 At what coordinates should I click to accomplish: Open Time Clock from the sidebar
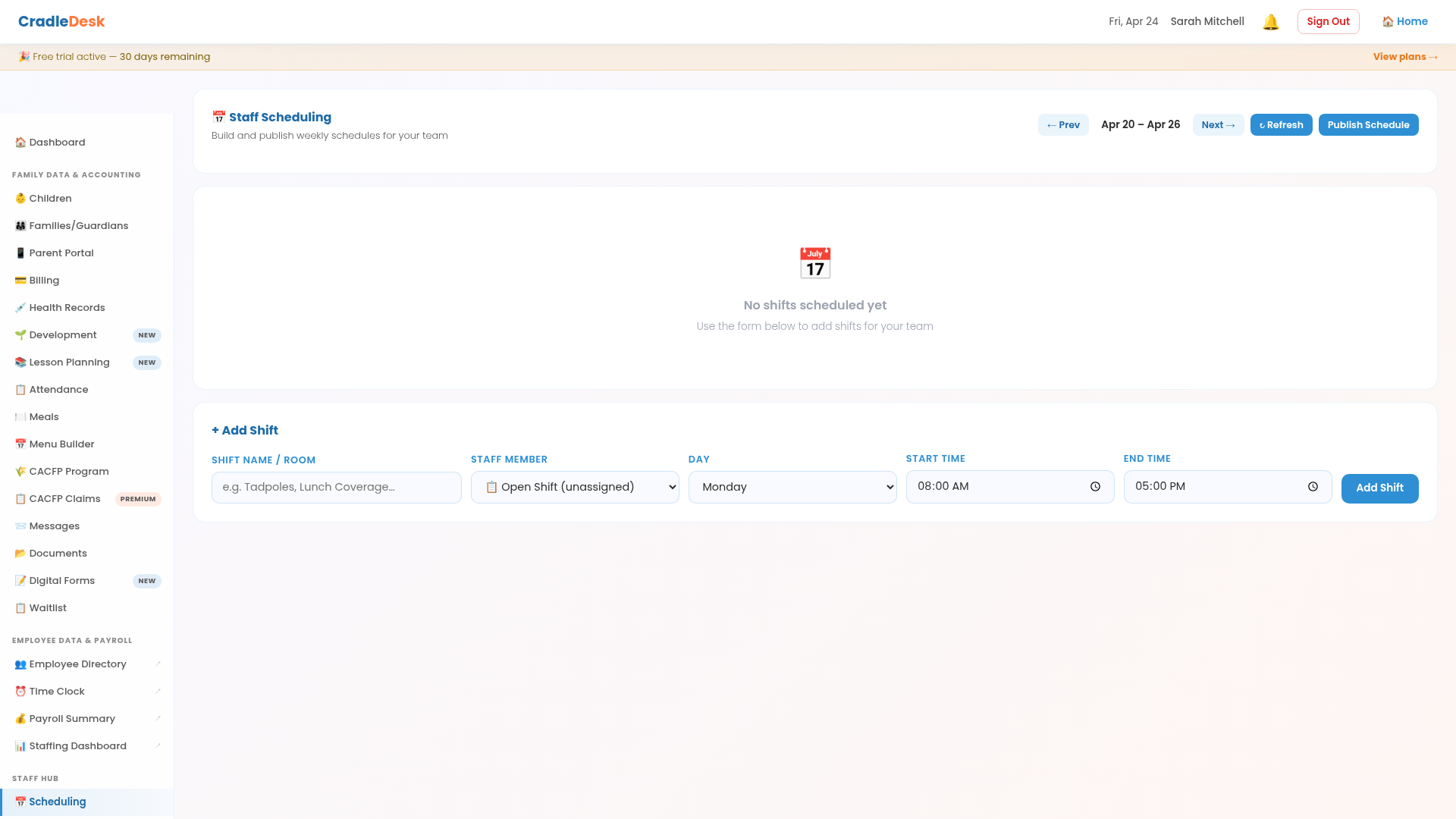pos(57,692)
